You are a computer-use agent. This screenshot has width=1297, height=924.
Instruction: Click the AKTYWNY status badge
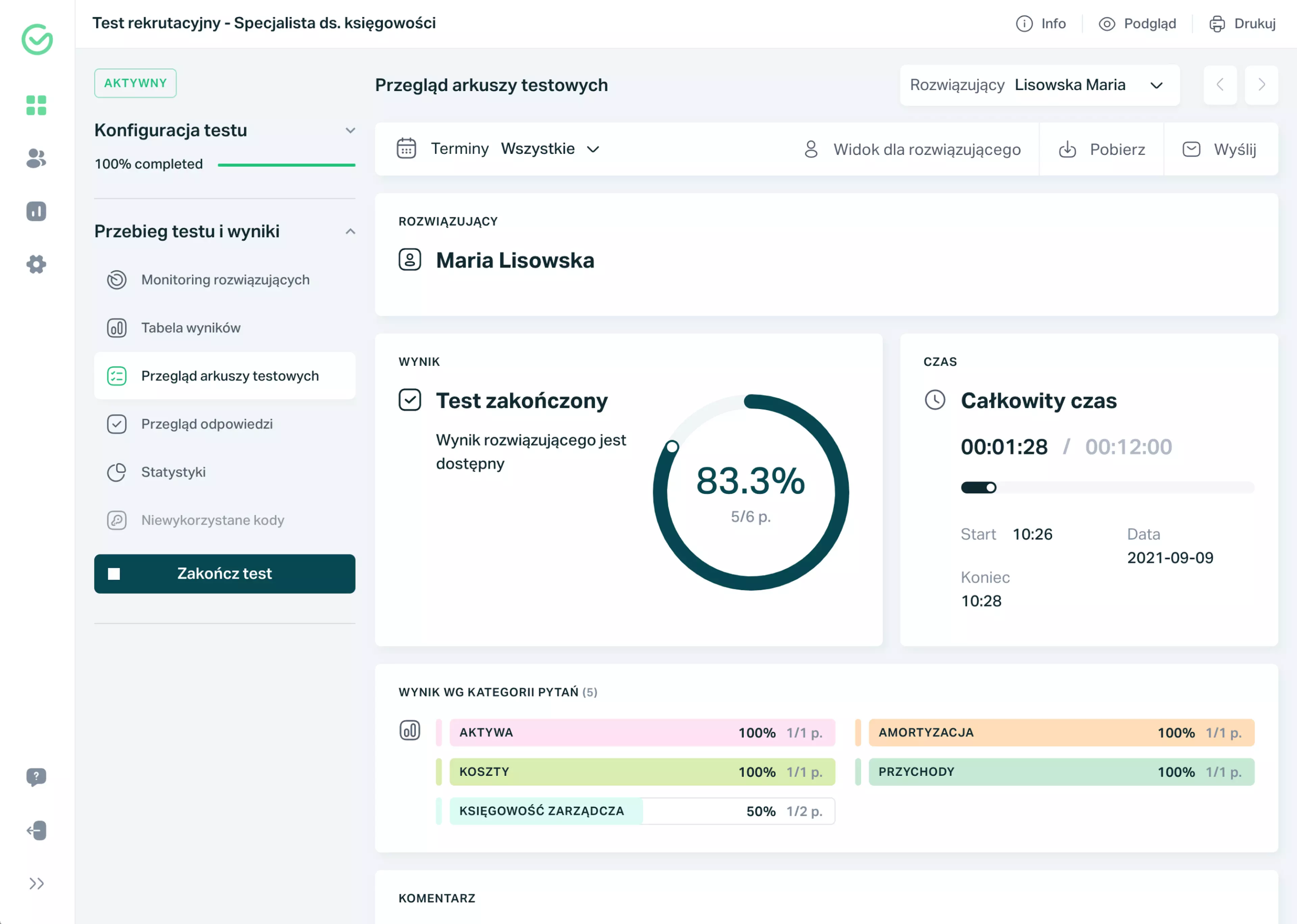tap(135, 83)
